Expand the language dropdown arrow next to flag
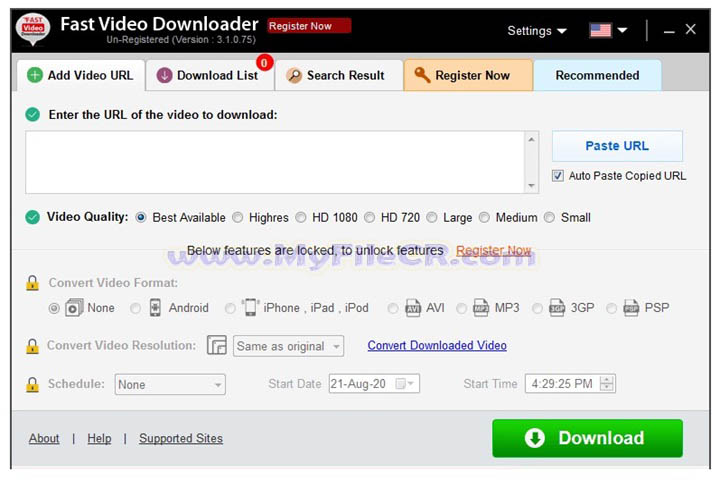 (622, 30)
